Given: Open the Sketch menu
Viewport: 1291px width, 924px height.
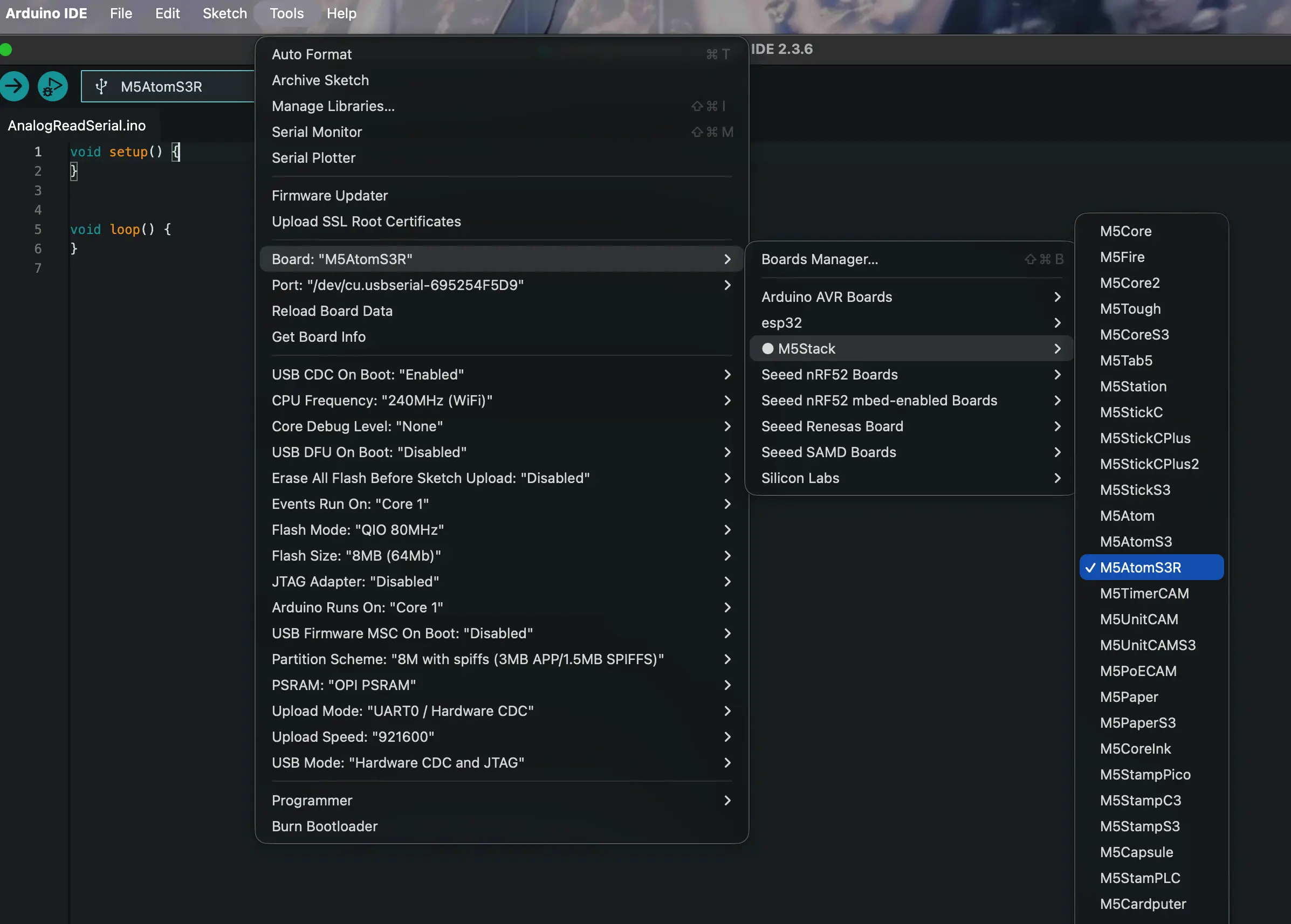Looking at the screenshot, I should [x=224, y=13].
